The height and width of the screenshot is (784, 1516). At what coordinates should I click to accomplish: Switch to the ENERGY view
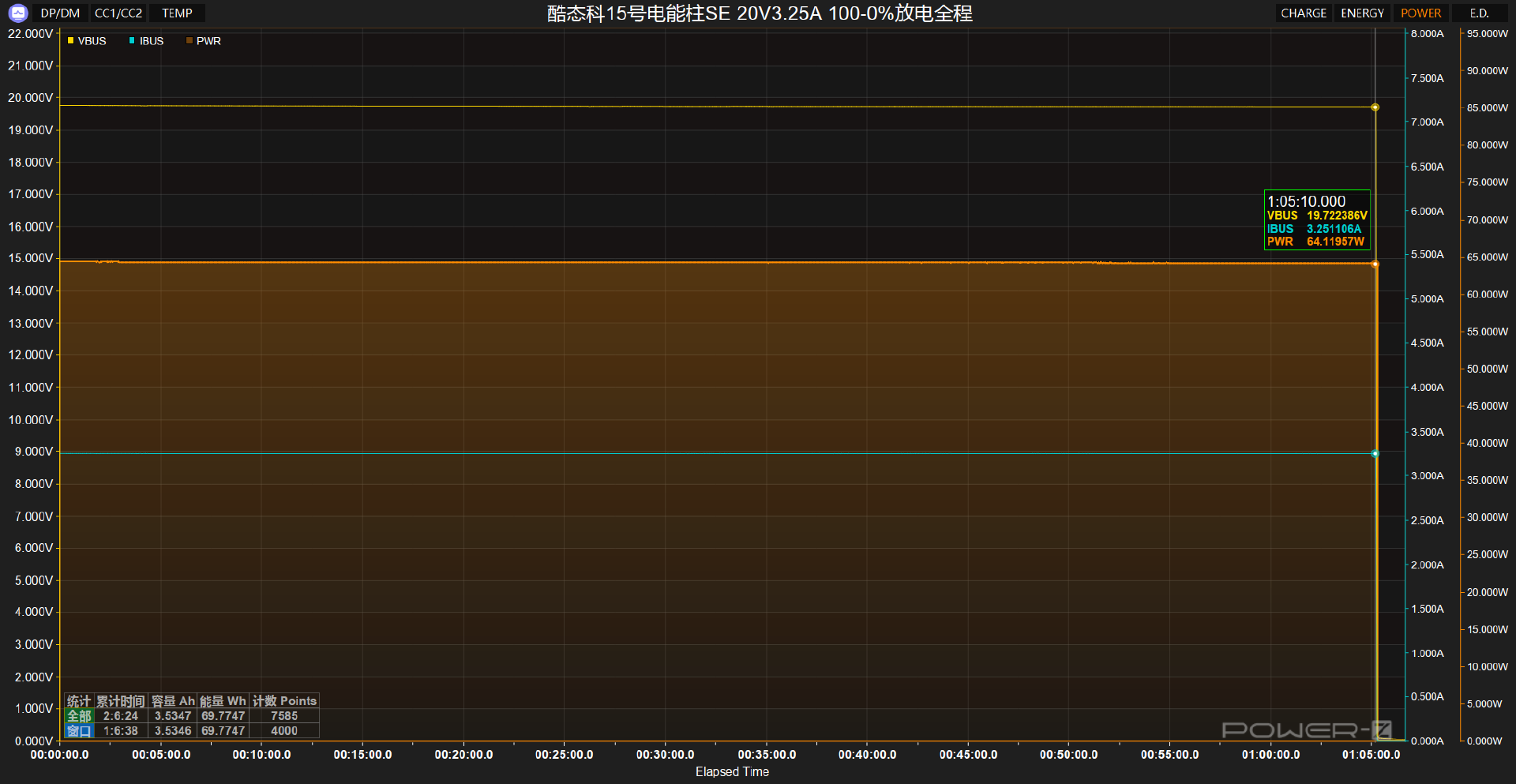click(1362, 13)
